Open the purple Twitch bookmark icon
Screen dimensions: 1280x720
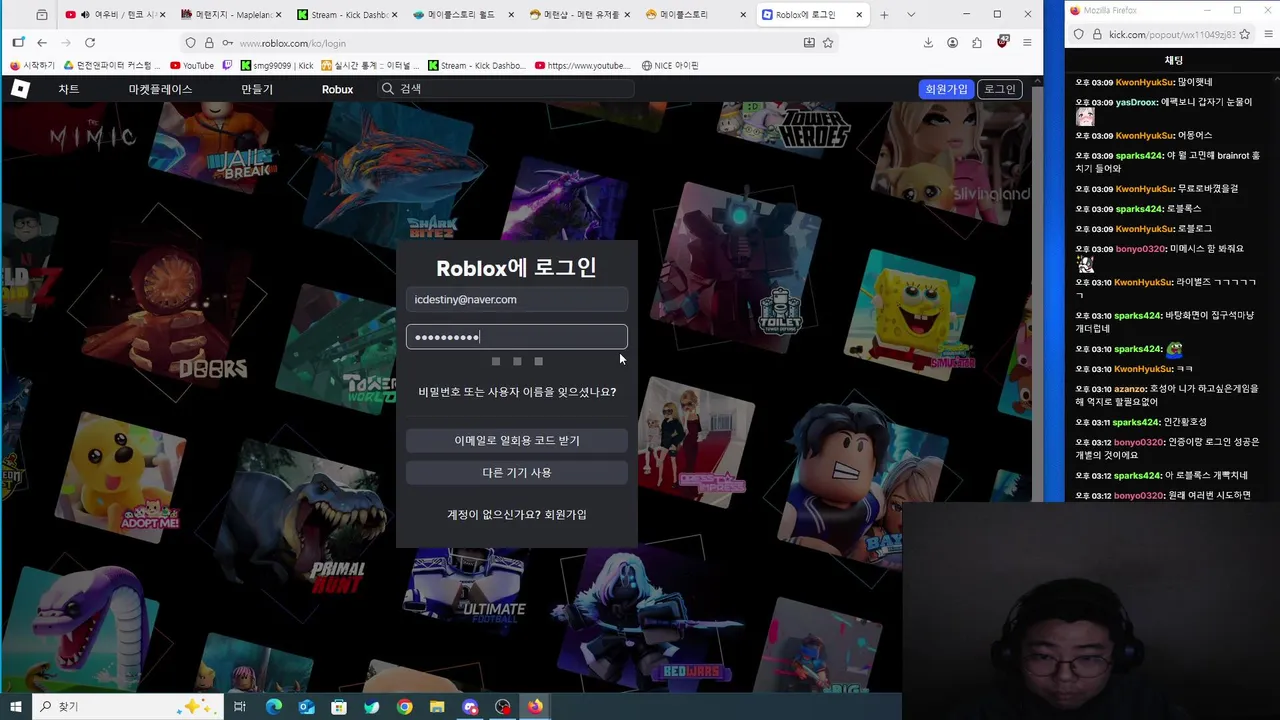228,66
